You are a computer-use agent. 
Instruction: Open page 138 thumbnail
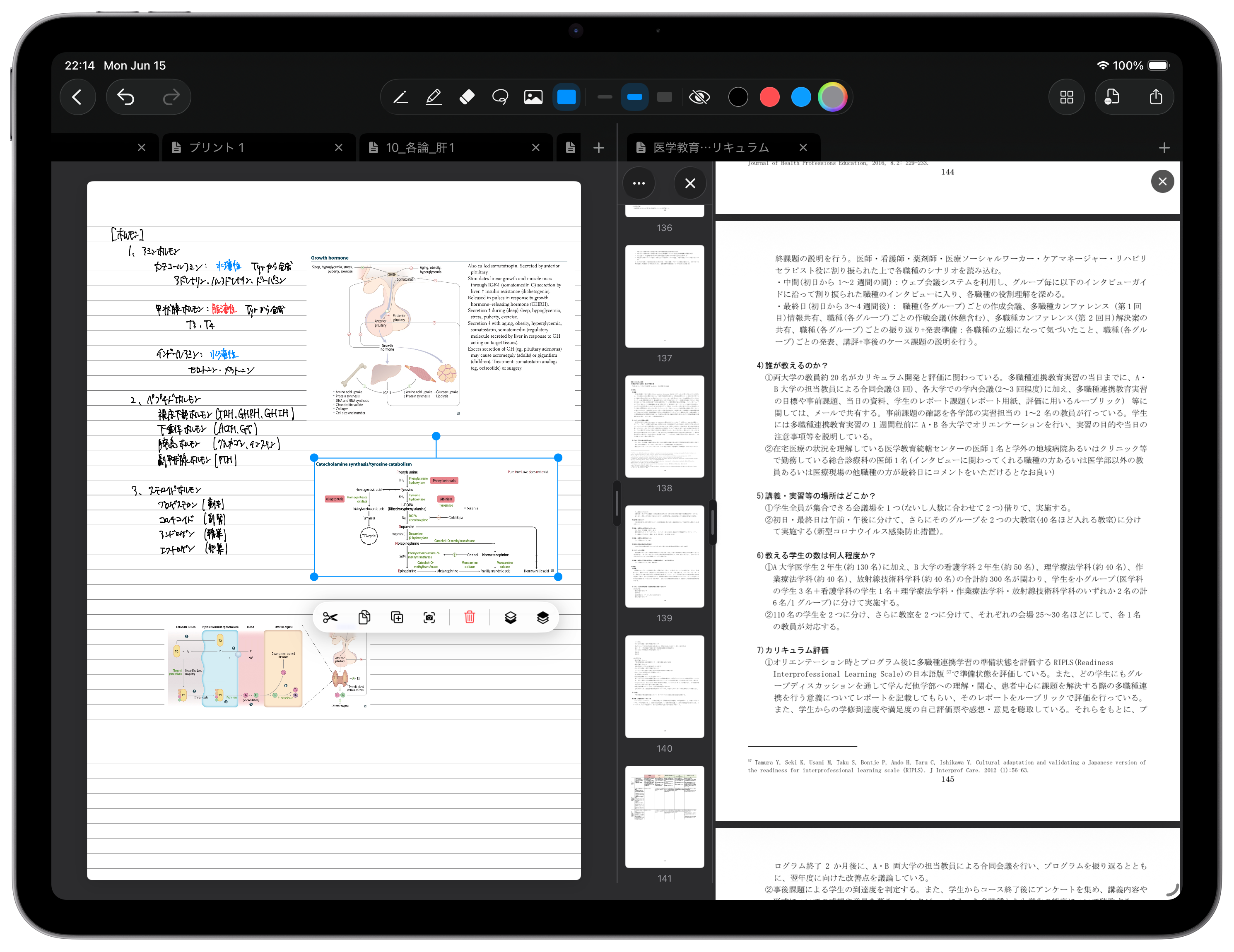click(665, 426)
